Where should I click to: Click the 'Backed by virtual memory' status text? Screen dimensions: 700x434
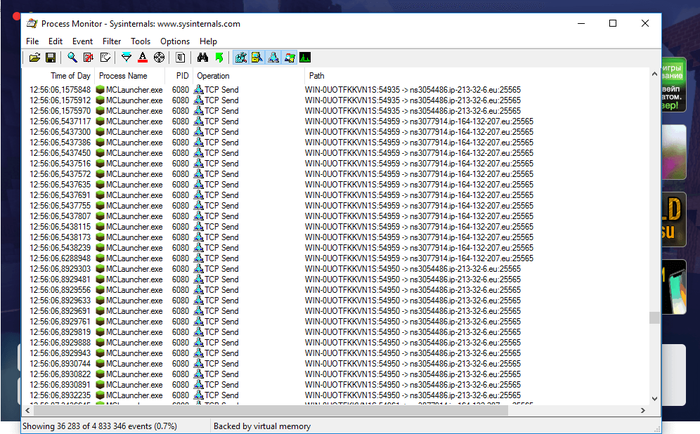click(x=262, y=426)
